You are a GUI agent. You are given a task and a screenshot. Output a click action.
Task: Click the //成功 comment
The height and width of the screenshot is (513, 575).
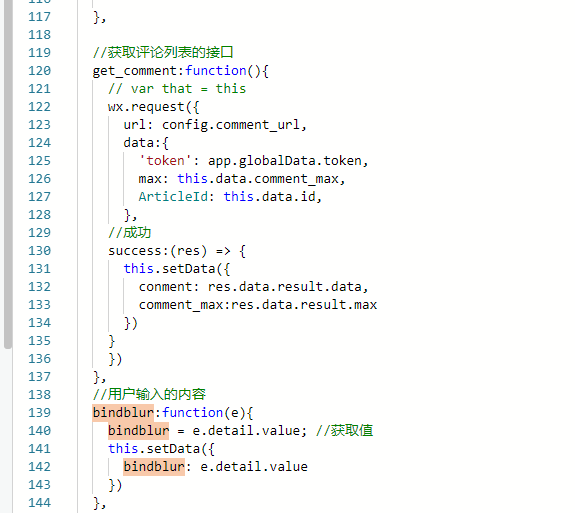click(129, 232)
